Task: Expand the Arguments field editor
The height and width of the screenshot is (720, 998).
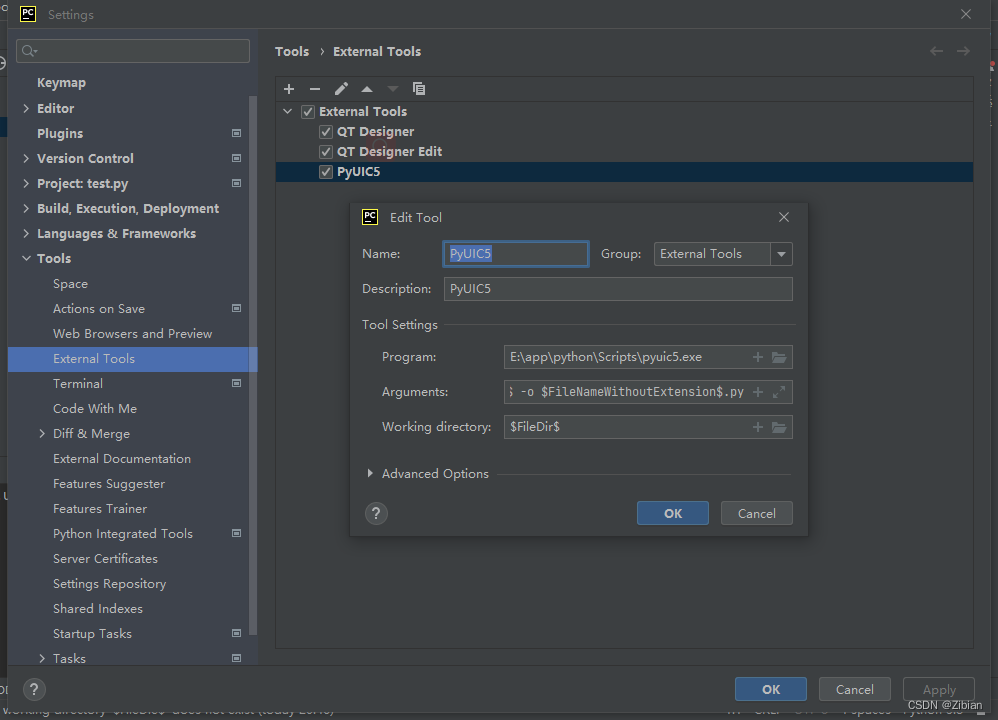Action: coord(777,391)
